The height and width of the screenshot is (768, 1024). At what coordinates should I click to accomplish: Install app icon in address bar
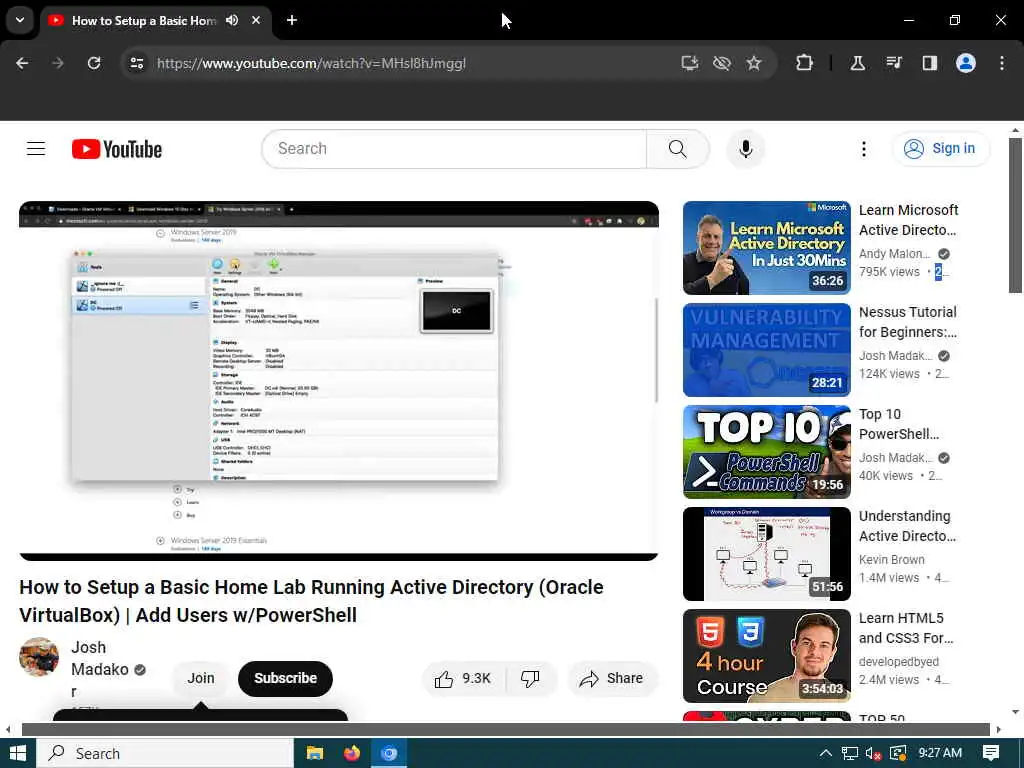[x=690, y=63]
